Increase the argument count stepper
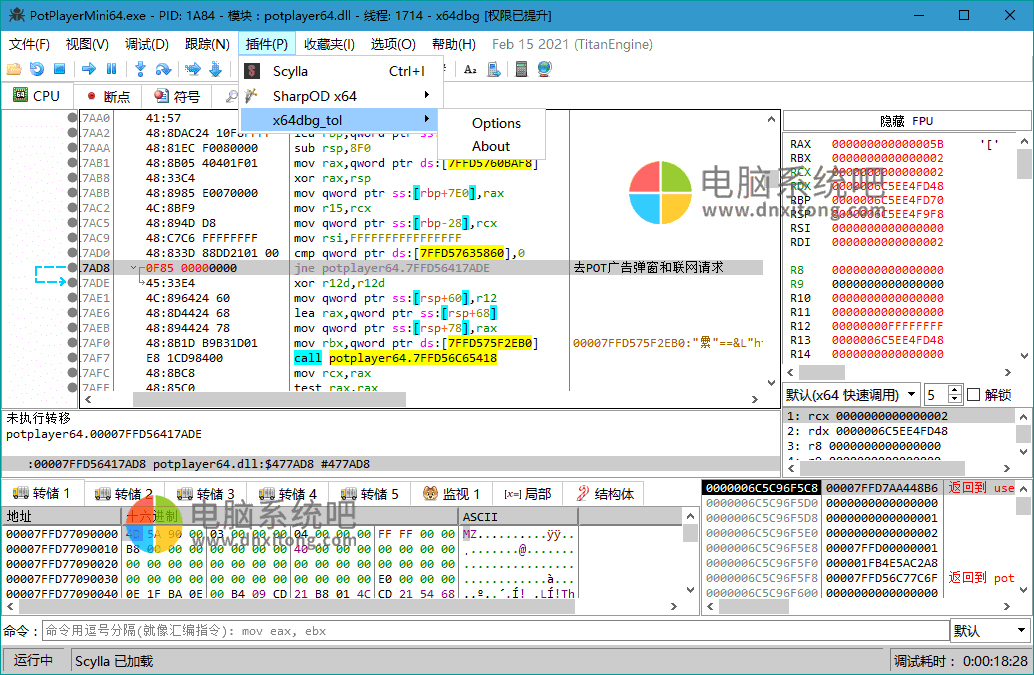 (954, 390)
